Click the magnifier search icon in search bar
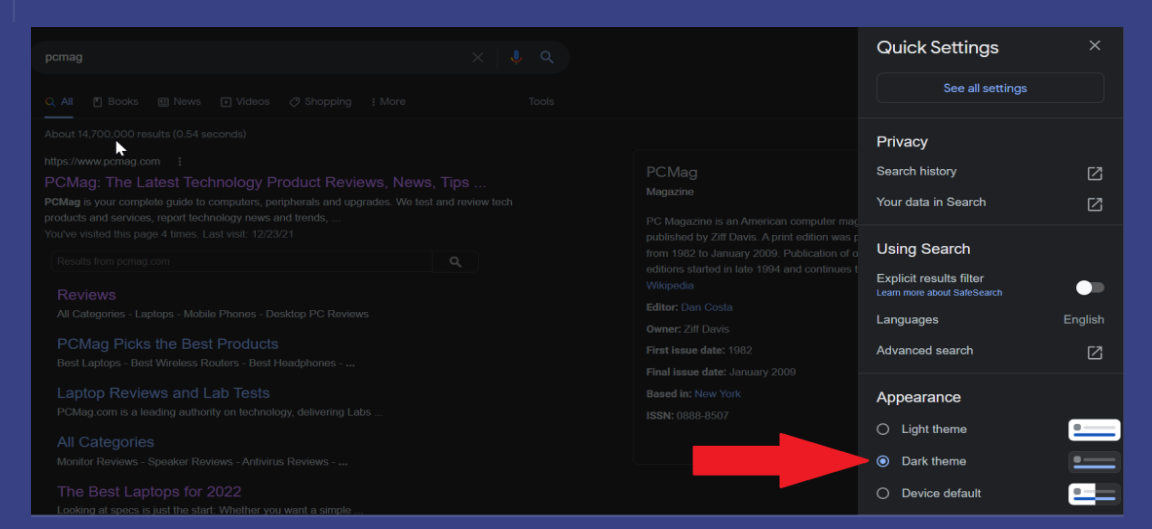Image resolution: width=1152 pixels, height=529 pixels. tap(547, 57)
